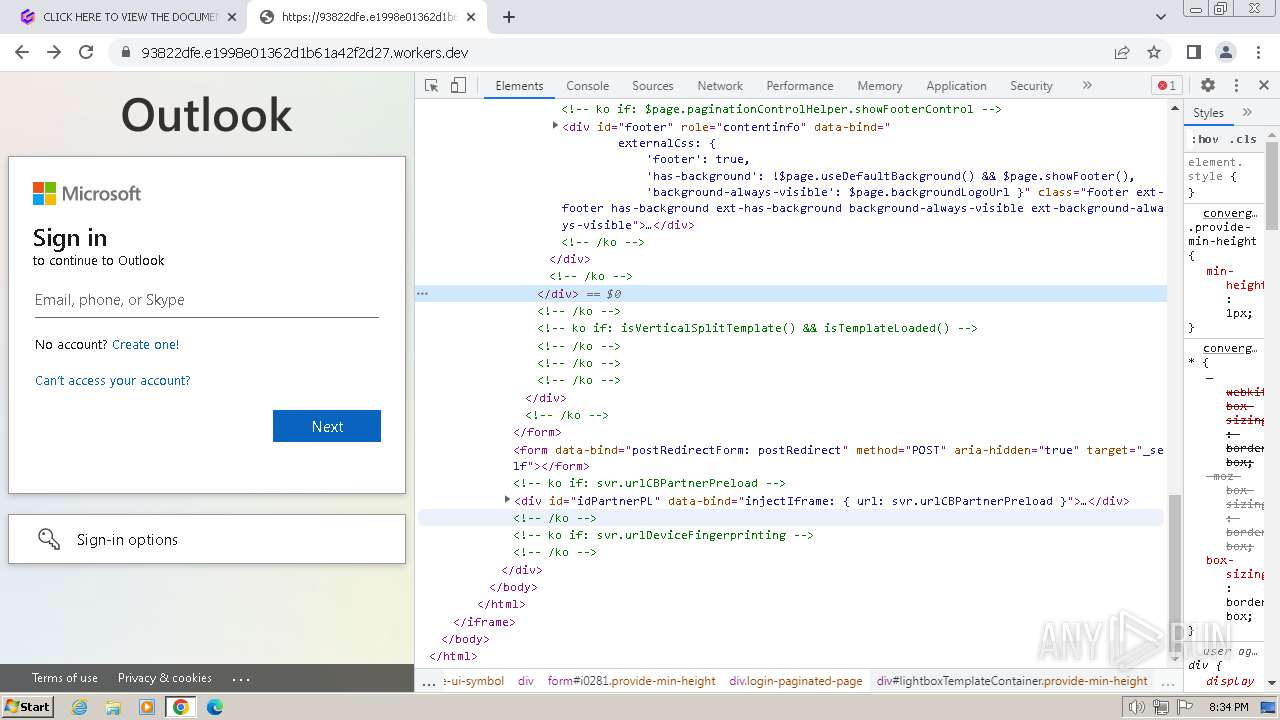
Task: Switch to the Sources tab
Action: [x=652, y=86]
